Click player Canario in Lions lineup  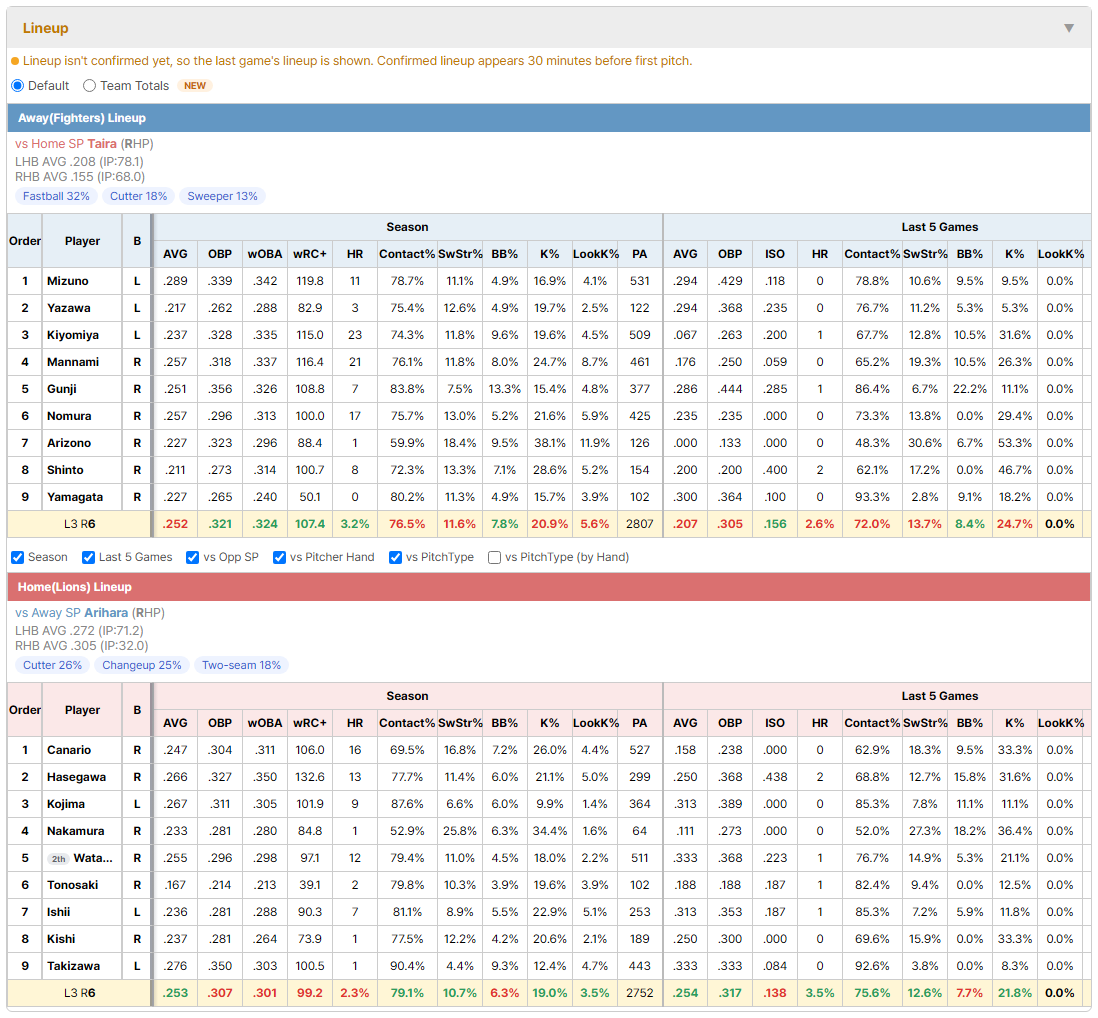69,750
